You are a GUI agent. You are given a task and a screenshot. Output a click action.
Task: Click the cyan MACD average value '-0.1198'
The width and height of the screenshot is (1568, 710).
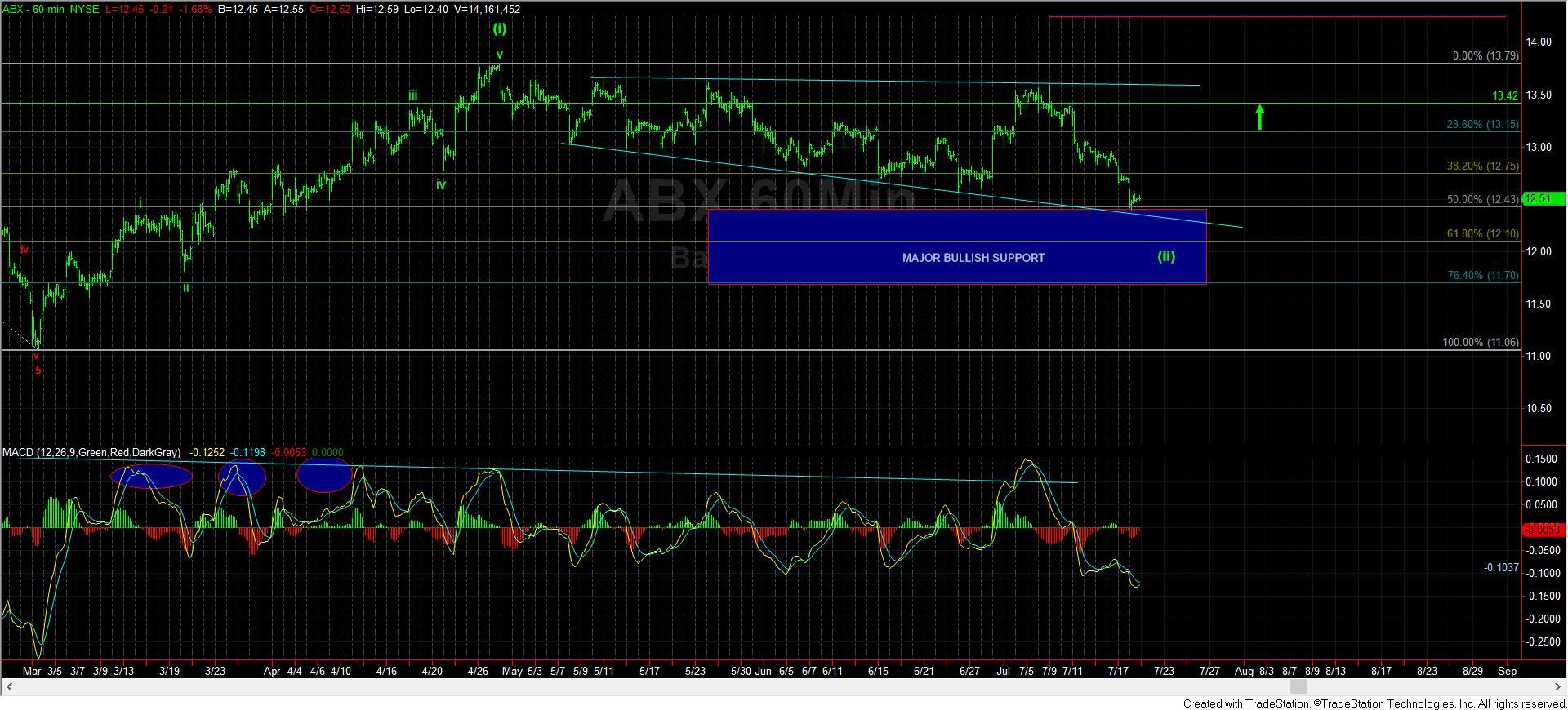[247, 452]
